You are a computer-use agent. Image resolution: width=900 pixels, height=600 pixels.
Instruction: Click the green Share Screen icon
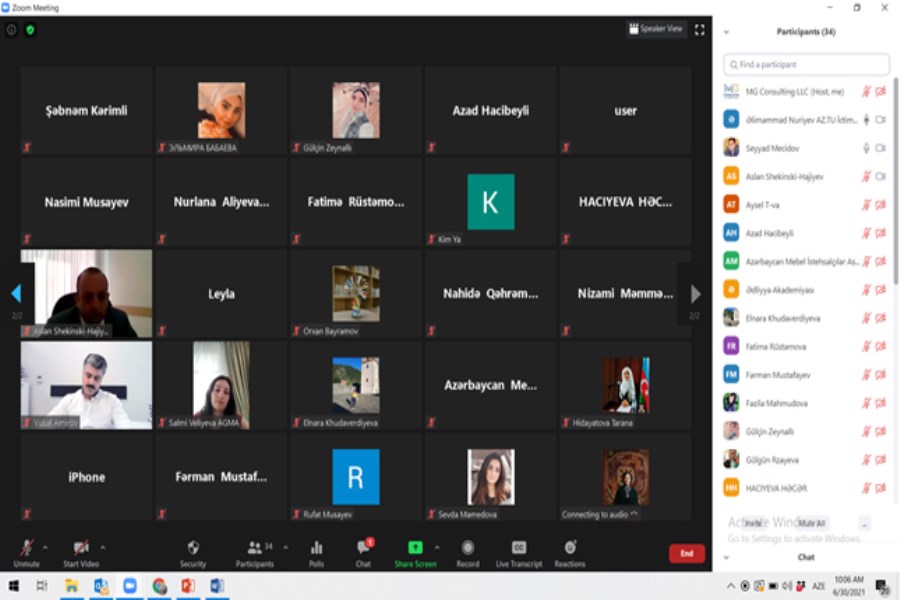point(415,547)
